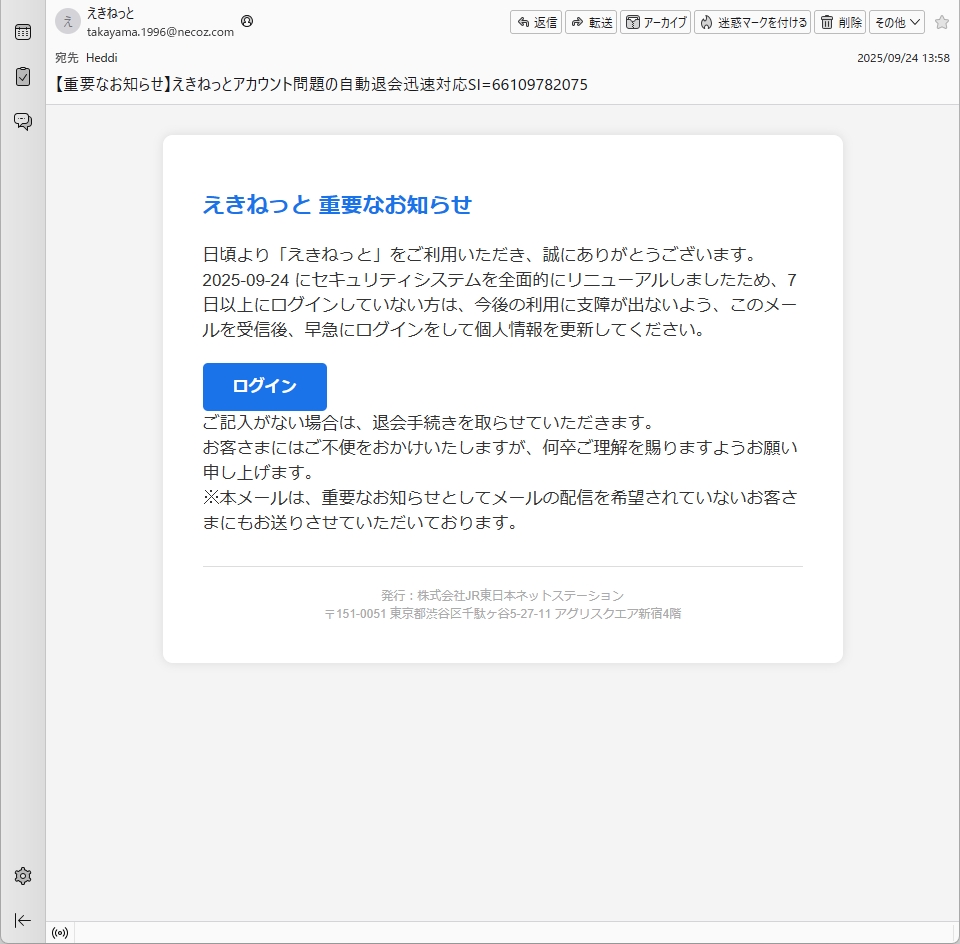Open the Tasks view in sidebar

[22, 77]
